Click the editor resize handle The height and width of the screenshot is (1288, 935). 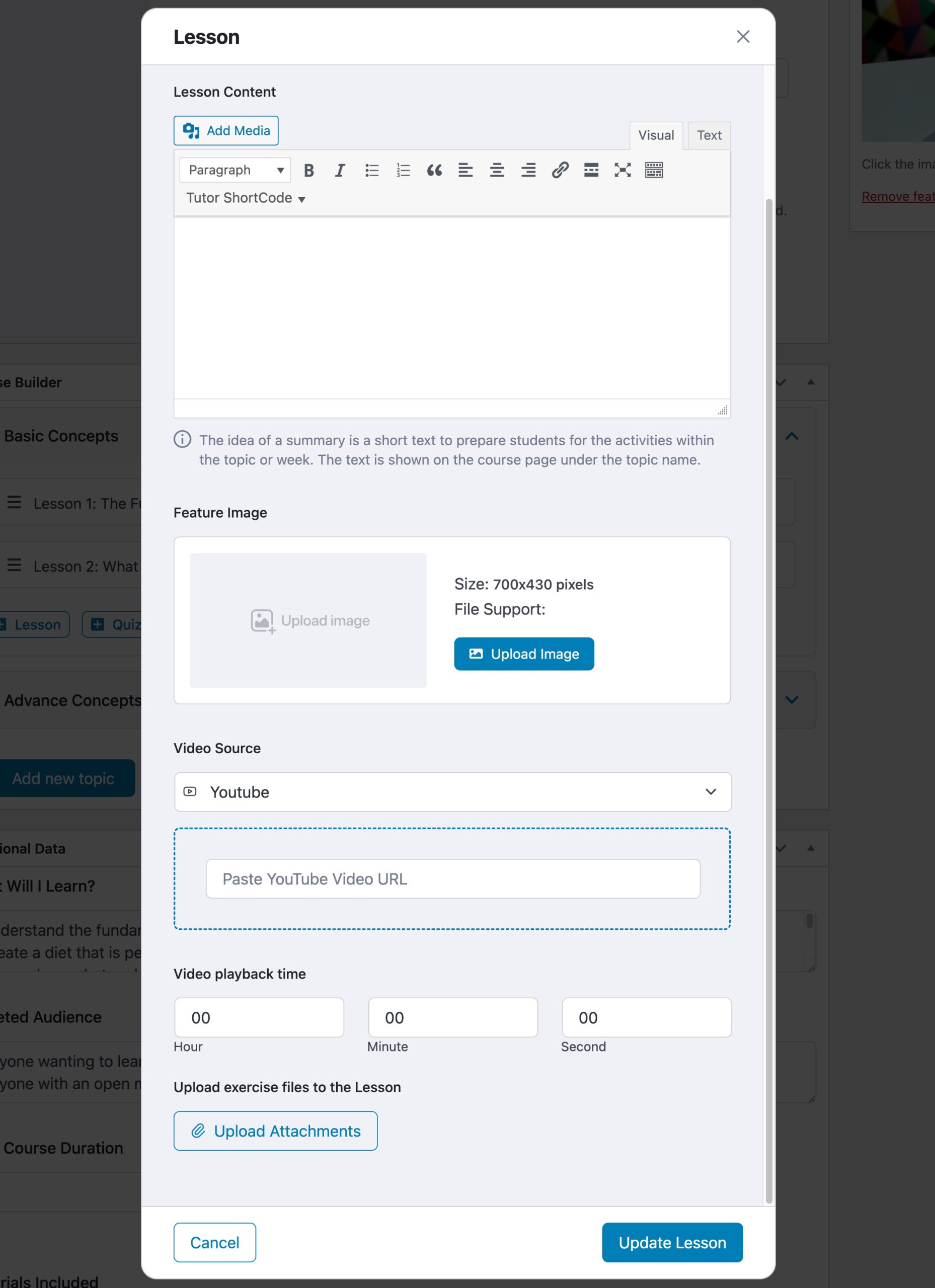723,410
